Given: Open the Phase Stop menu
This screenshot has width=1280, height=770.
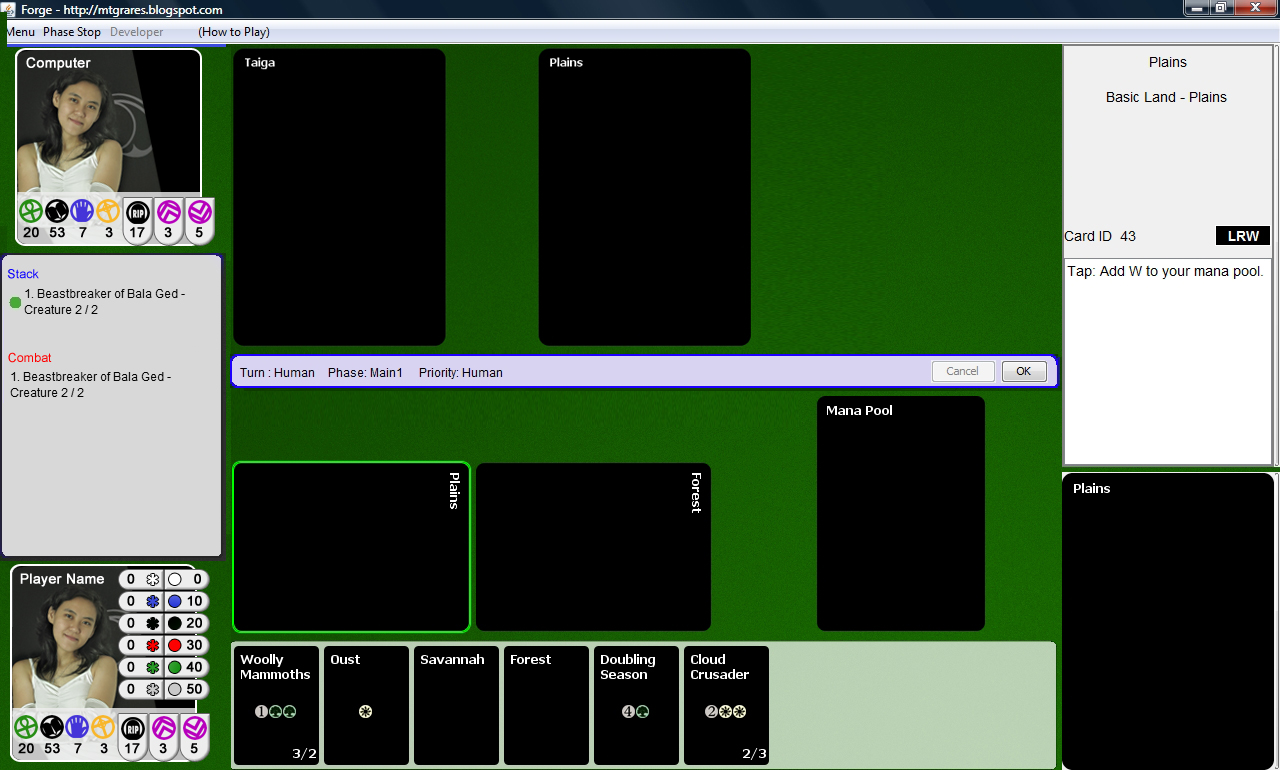Looking at the screenshot, I should (72, 32).
